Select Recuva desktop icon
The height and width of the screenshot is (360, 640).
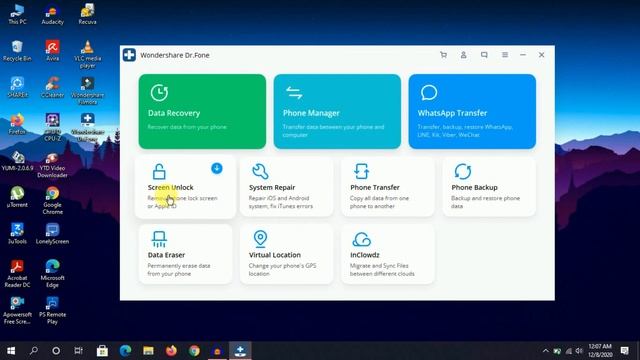87,14
